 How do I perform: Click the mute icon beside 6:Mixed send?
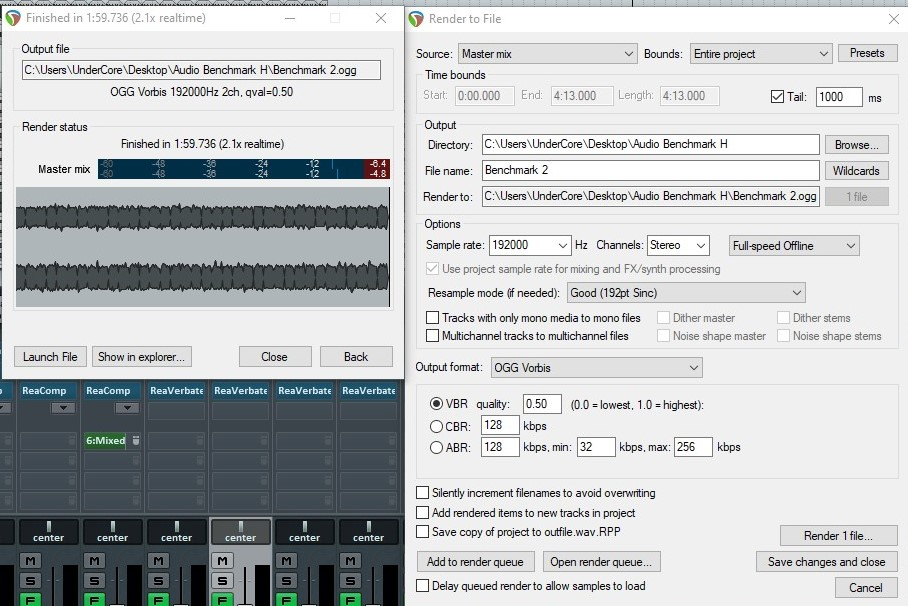point(135,440)
